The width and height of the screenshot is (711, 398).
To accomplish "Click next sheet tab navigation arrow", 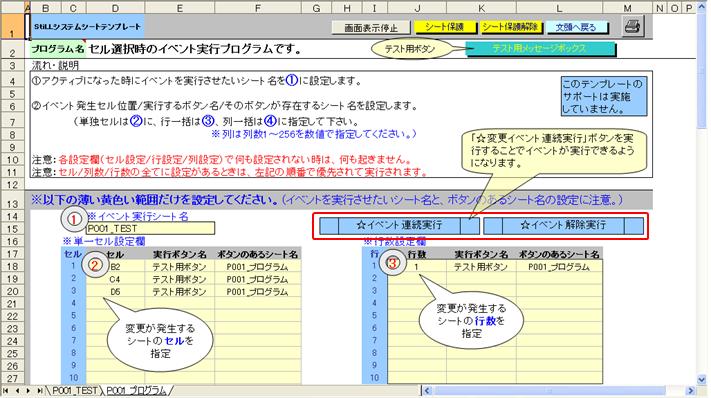I will coord(28,390).
